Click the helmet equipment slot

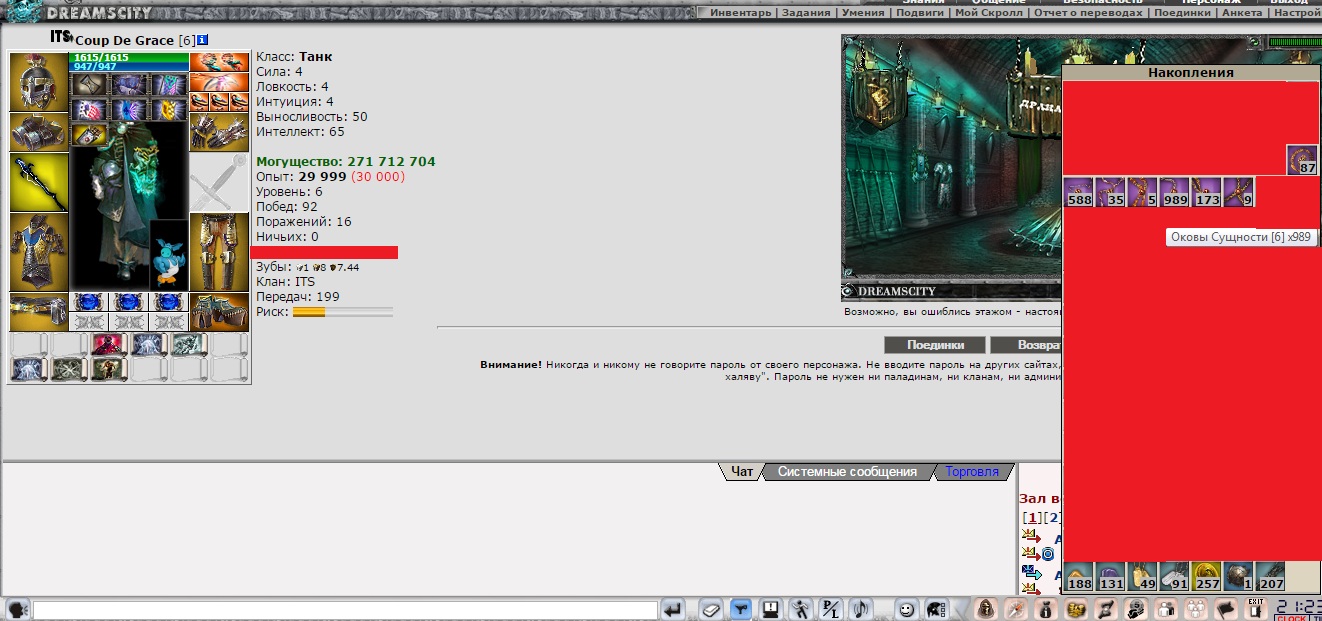pyautogui.click(x=38, y=82)
